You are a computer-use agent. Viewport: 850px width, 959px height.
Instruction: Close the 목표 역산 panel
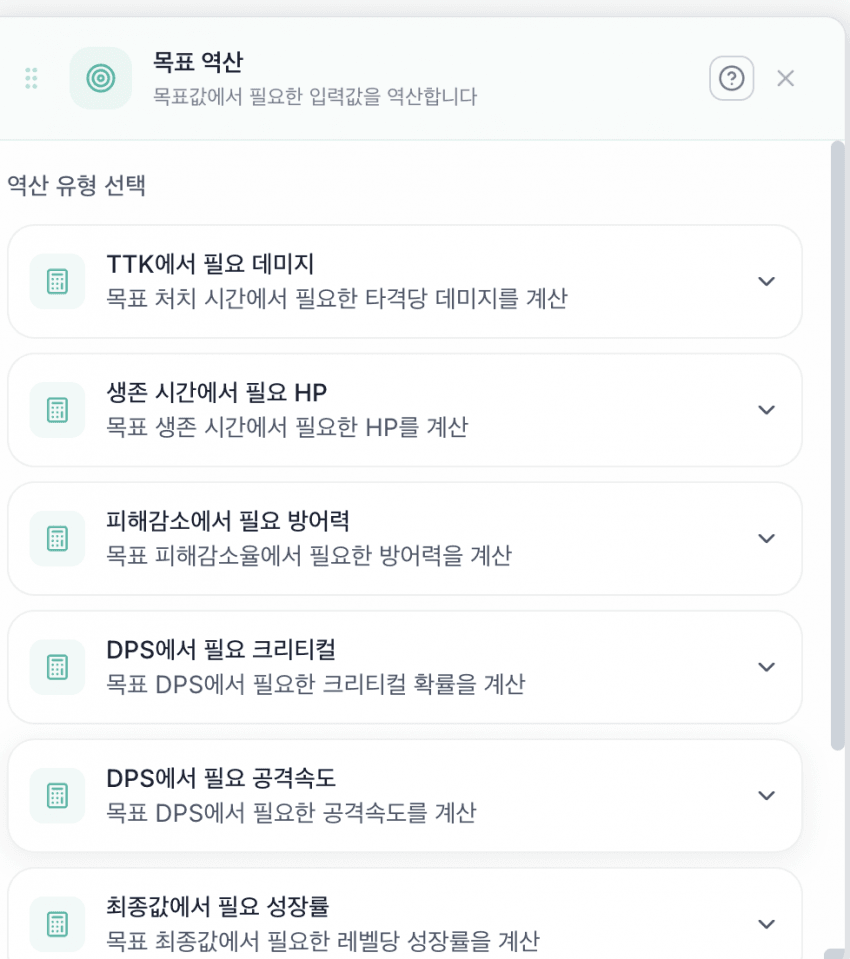click(x=785, y=78)
